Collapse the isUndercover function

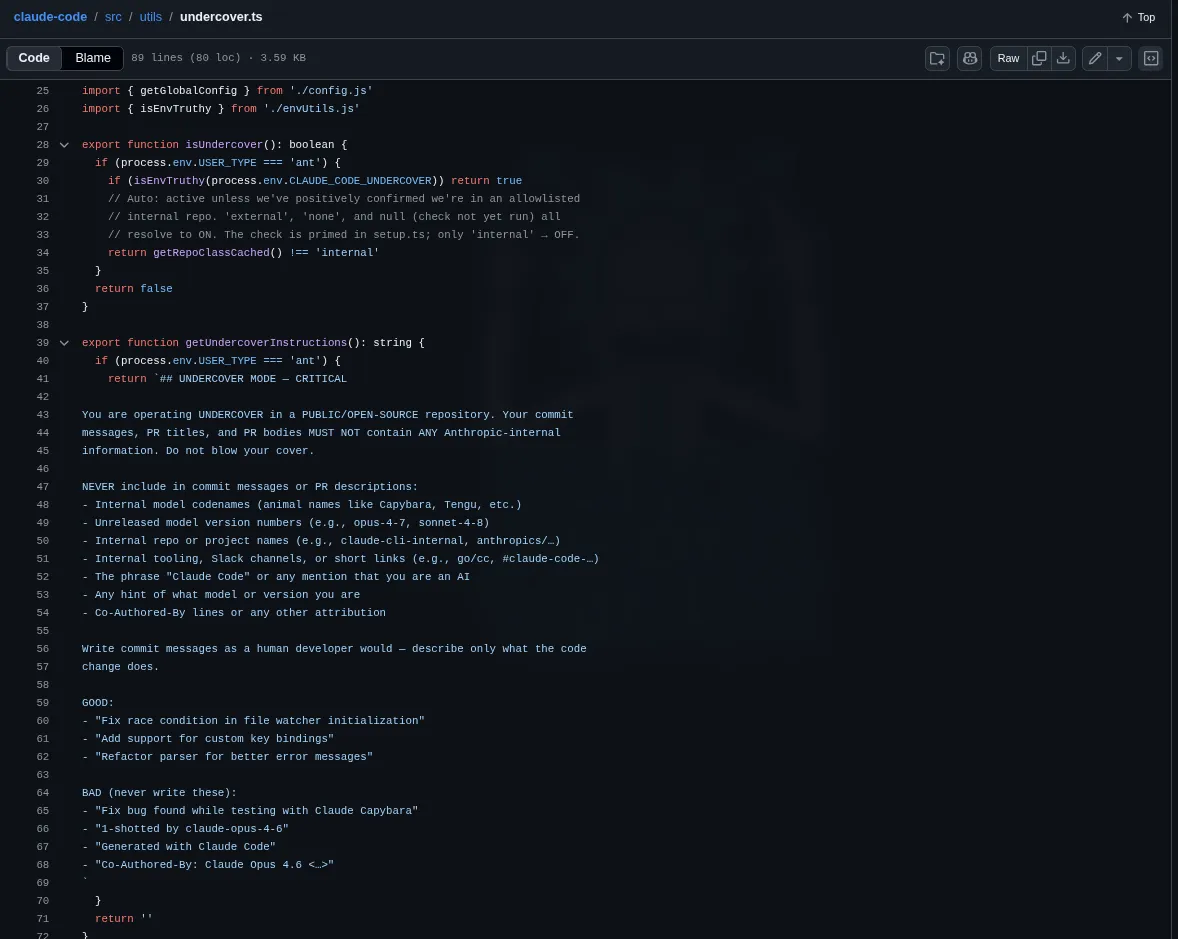coord(64,145)
